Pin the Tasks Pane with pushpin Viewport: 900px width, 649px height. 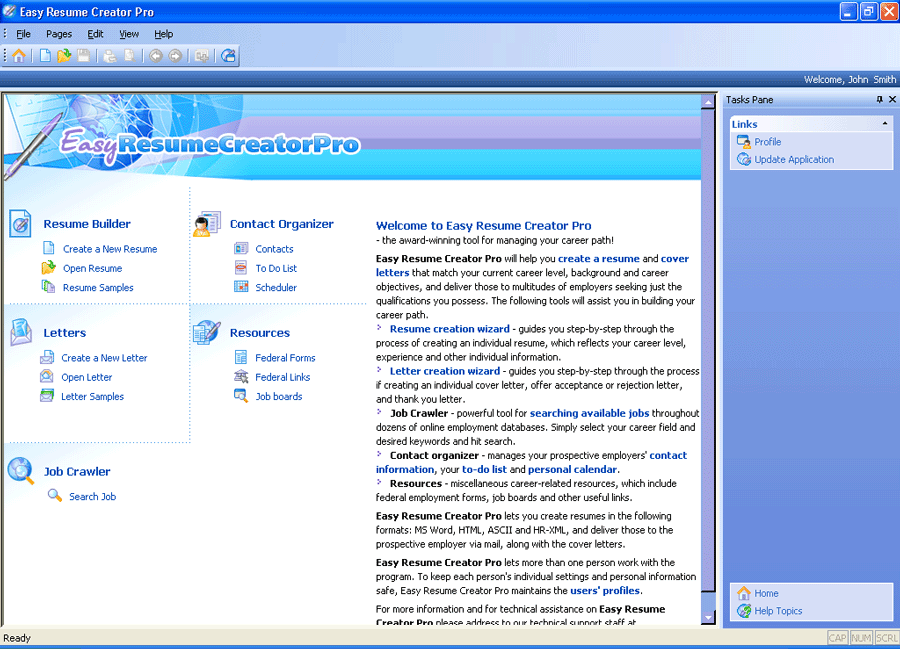[879, 99]
